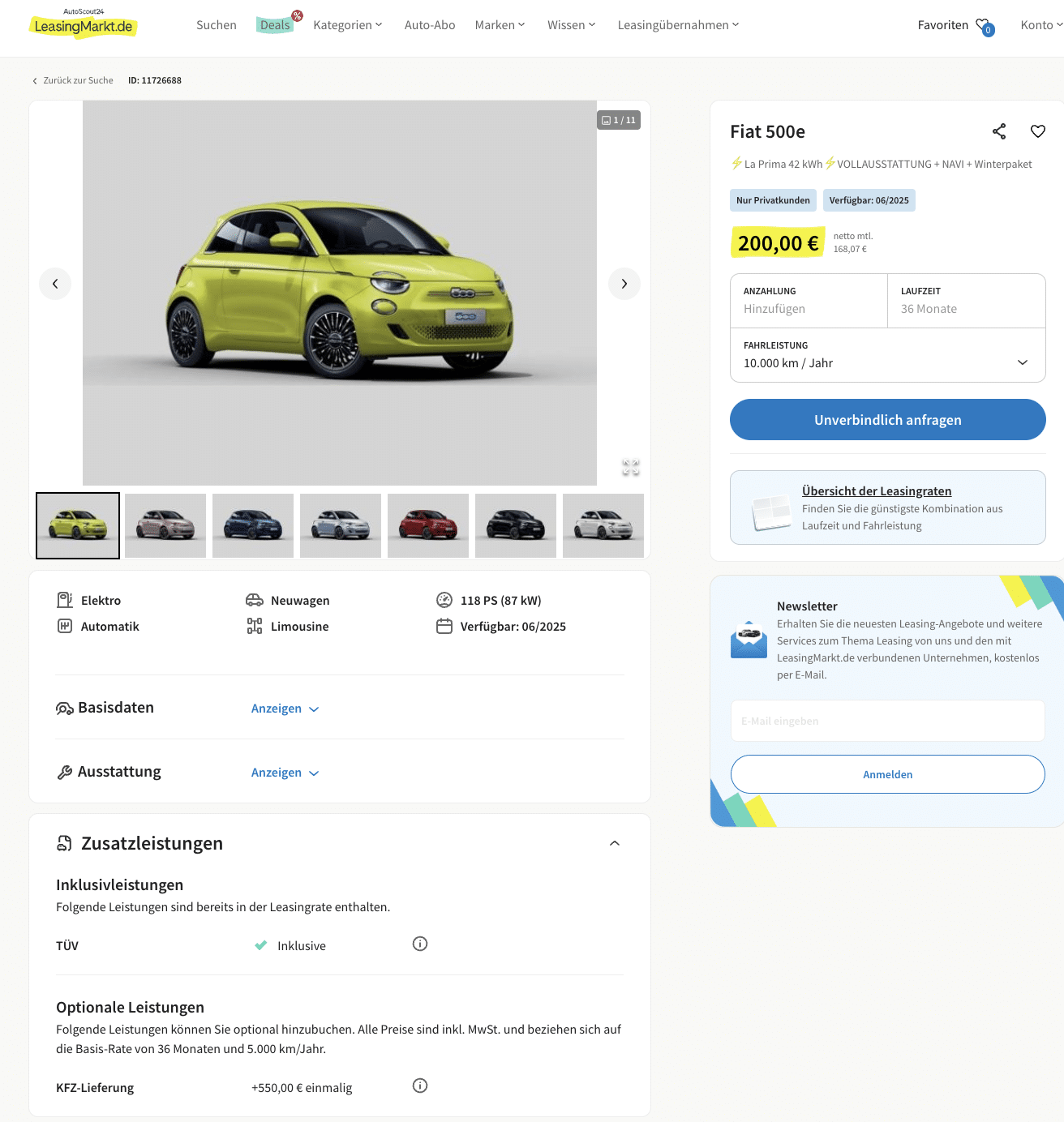Image resolution: width=1064 pixels, height=1122 pixels.
Task: Click the KFZ-Lieferung info icon
Action: (420, 1086)
